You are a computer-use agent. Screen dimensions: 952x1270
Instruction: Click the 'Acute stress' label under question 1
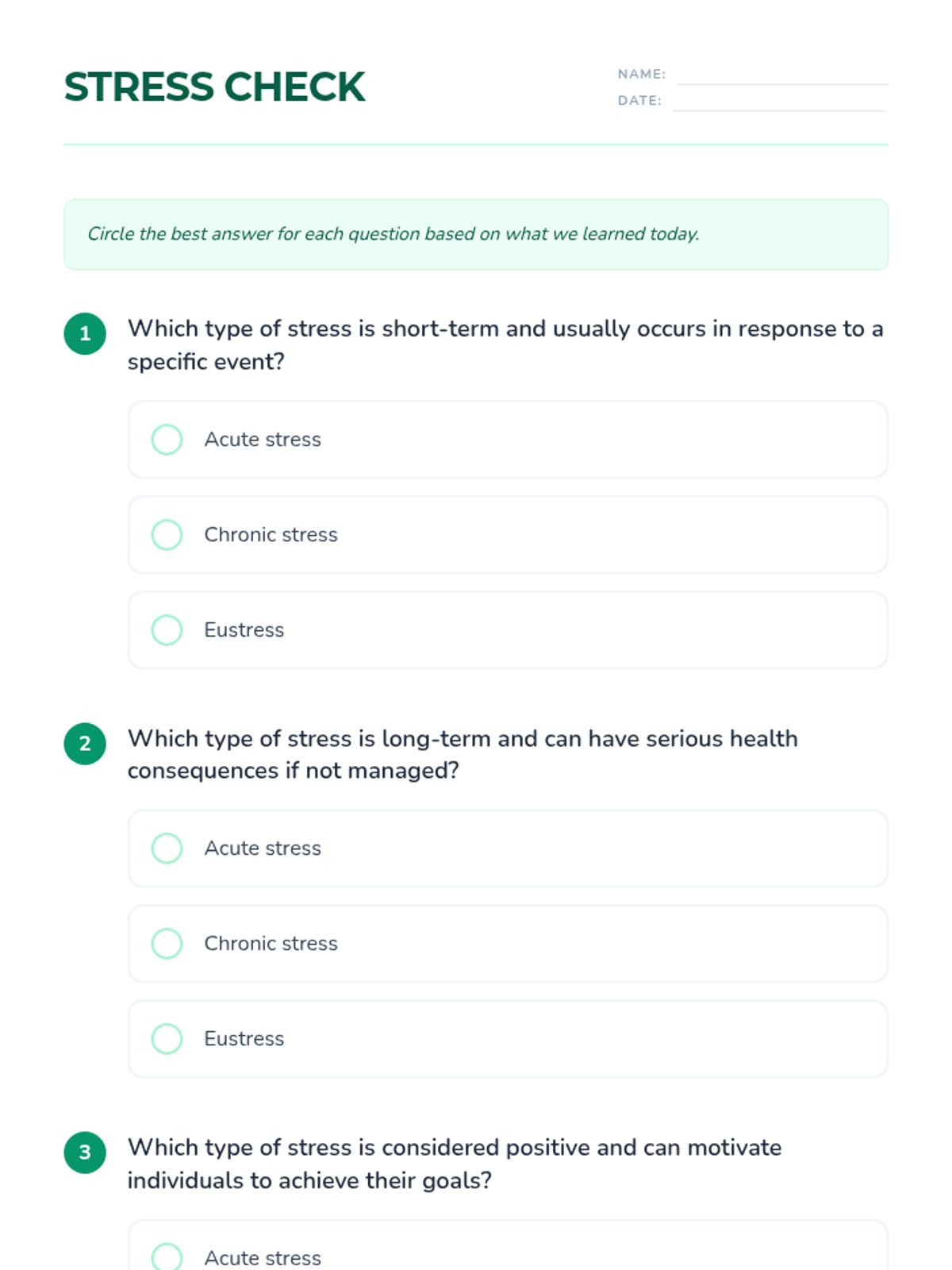pyautogui.click(x=263, y=439)
